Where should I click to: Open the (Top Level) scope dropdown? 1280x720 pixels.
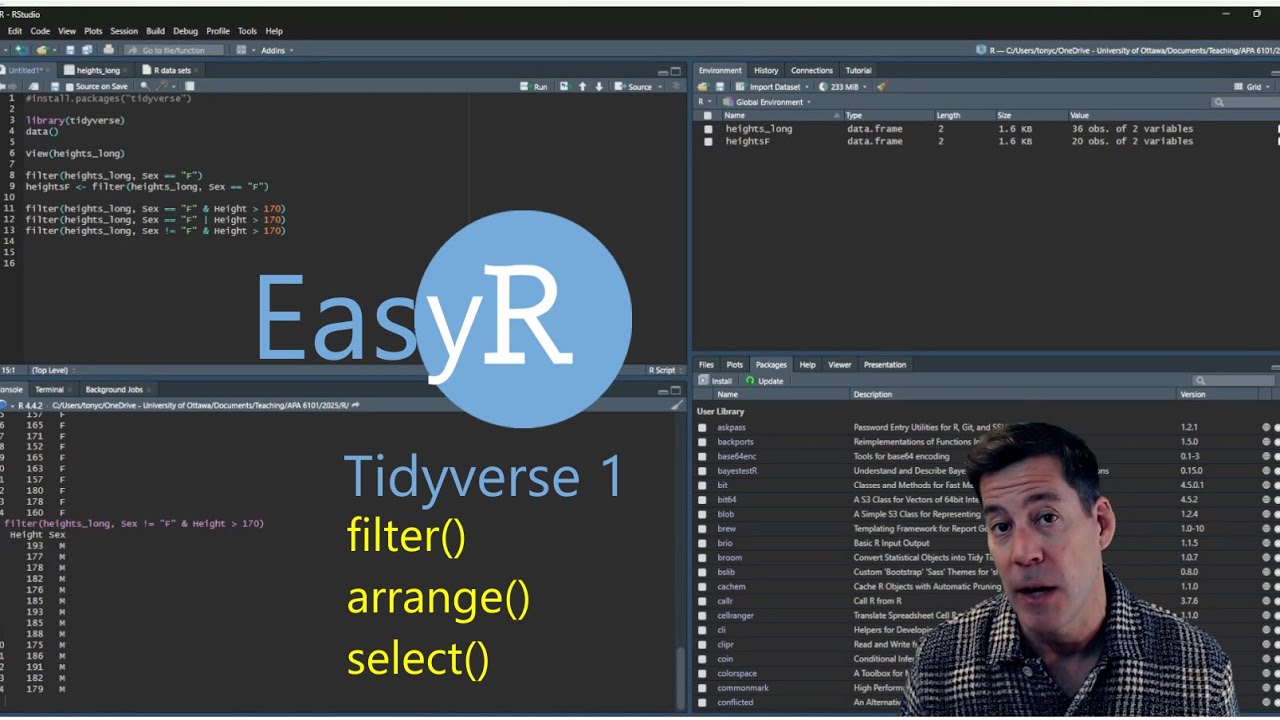pos(52,371)
